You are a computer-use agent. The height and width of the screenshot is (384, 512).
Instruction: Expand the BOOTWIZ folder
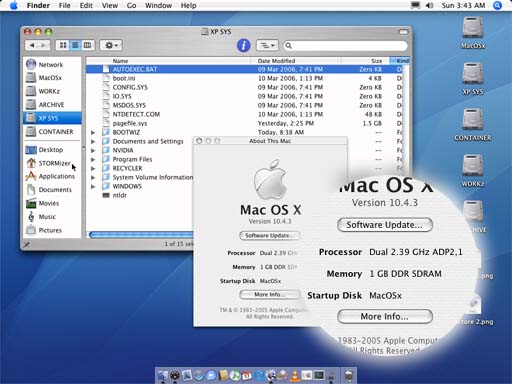pyautogui.click(x=93, y=132)
